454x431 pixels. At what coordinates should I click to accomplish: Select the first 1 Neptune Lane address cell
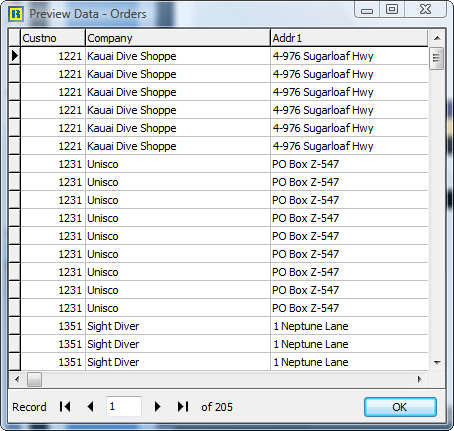[x=349, y=326]
